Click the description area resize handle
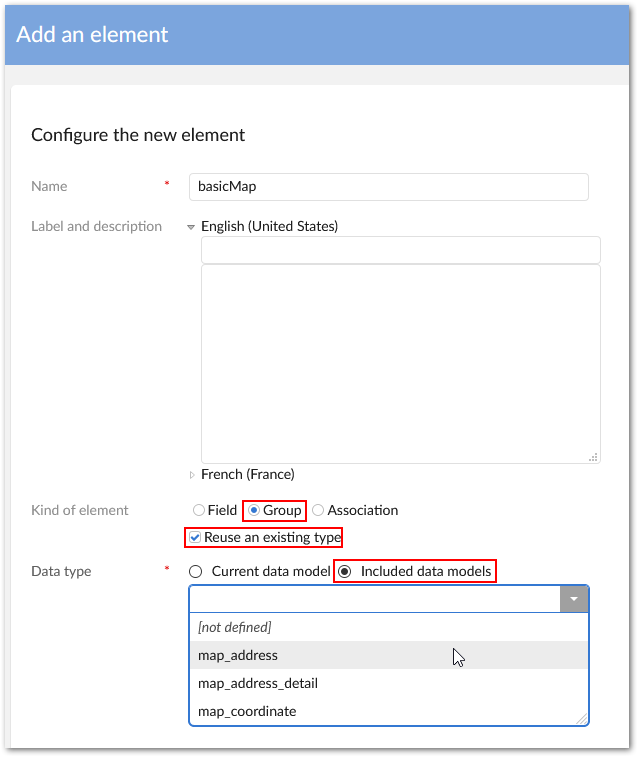Image resolution: width=638 pixels, height=757 pixels. tap(593, 456)
